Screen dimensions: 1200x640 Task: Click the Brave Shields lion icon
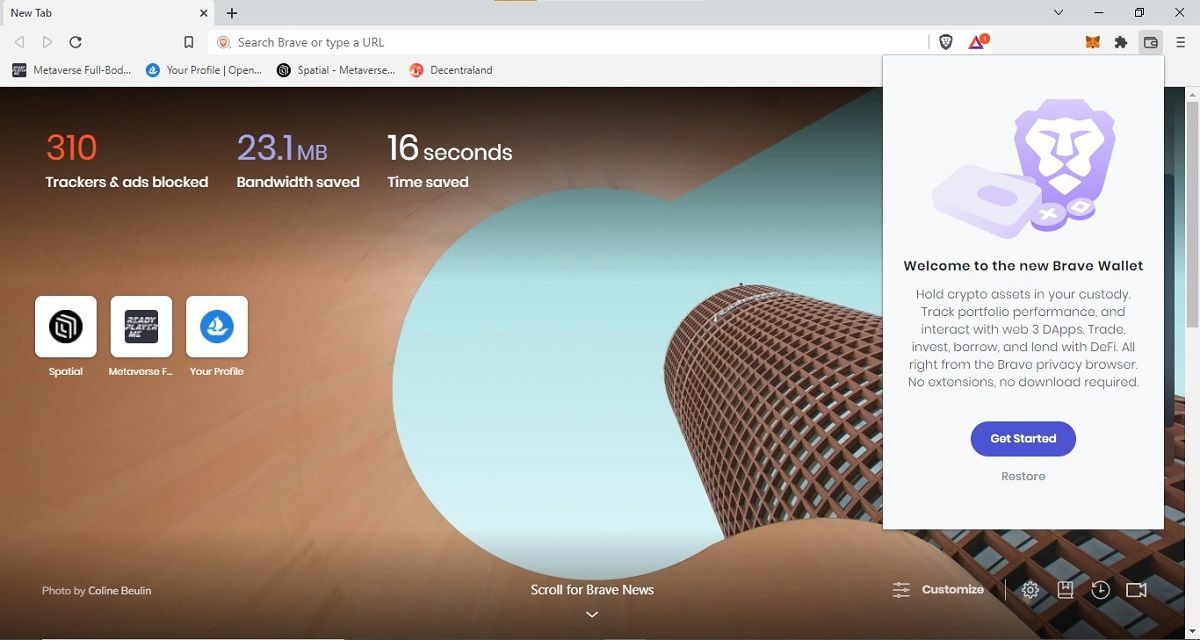(945, 42)
